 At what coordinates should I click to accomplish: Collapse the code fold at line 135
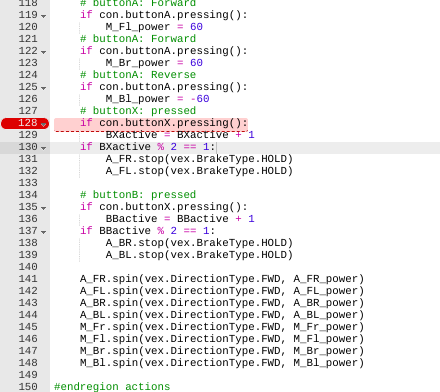tap(44, 208)
